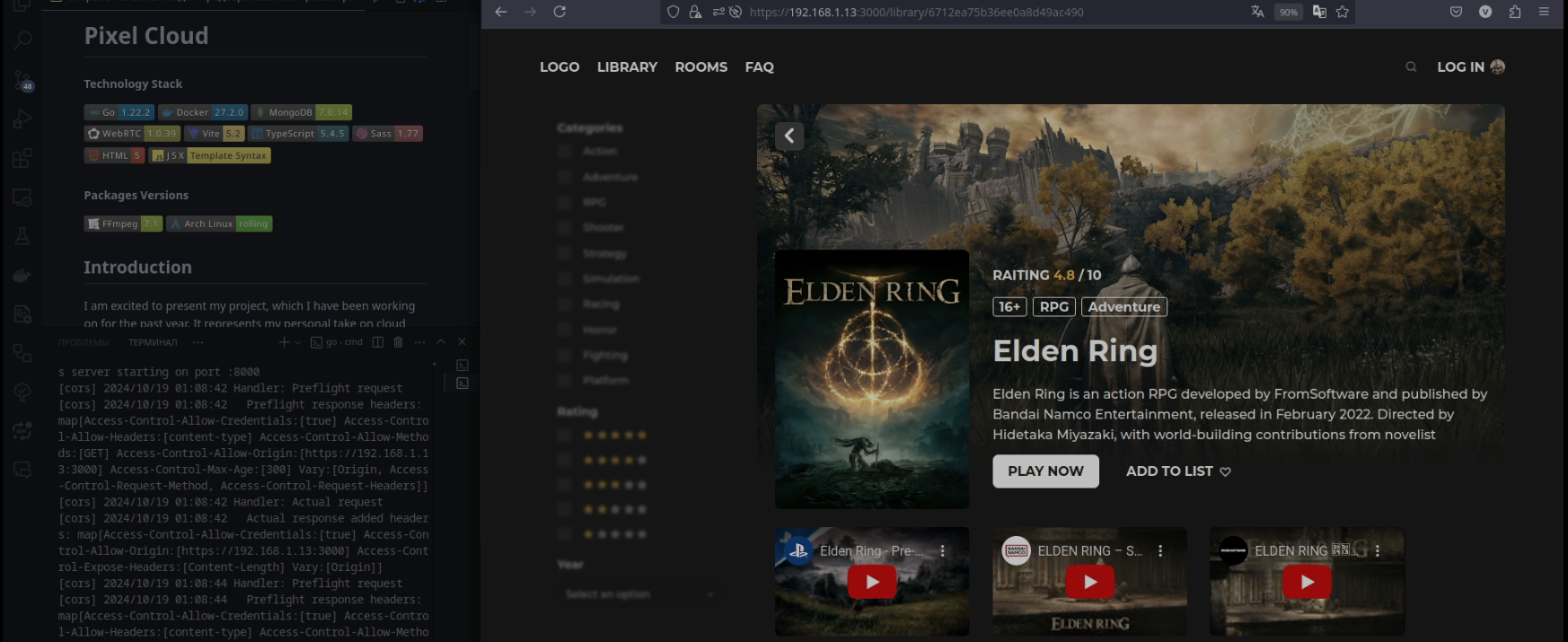Tick the Strategy category checkbox

click(x=564, y=253)
